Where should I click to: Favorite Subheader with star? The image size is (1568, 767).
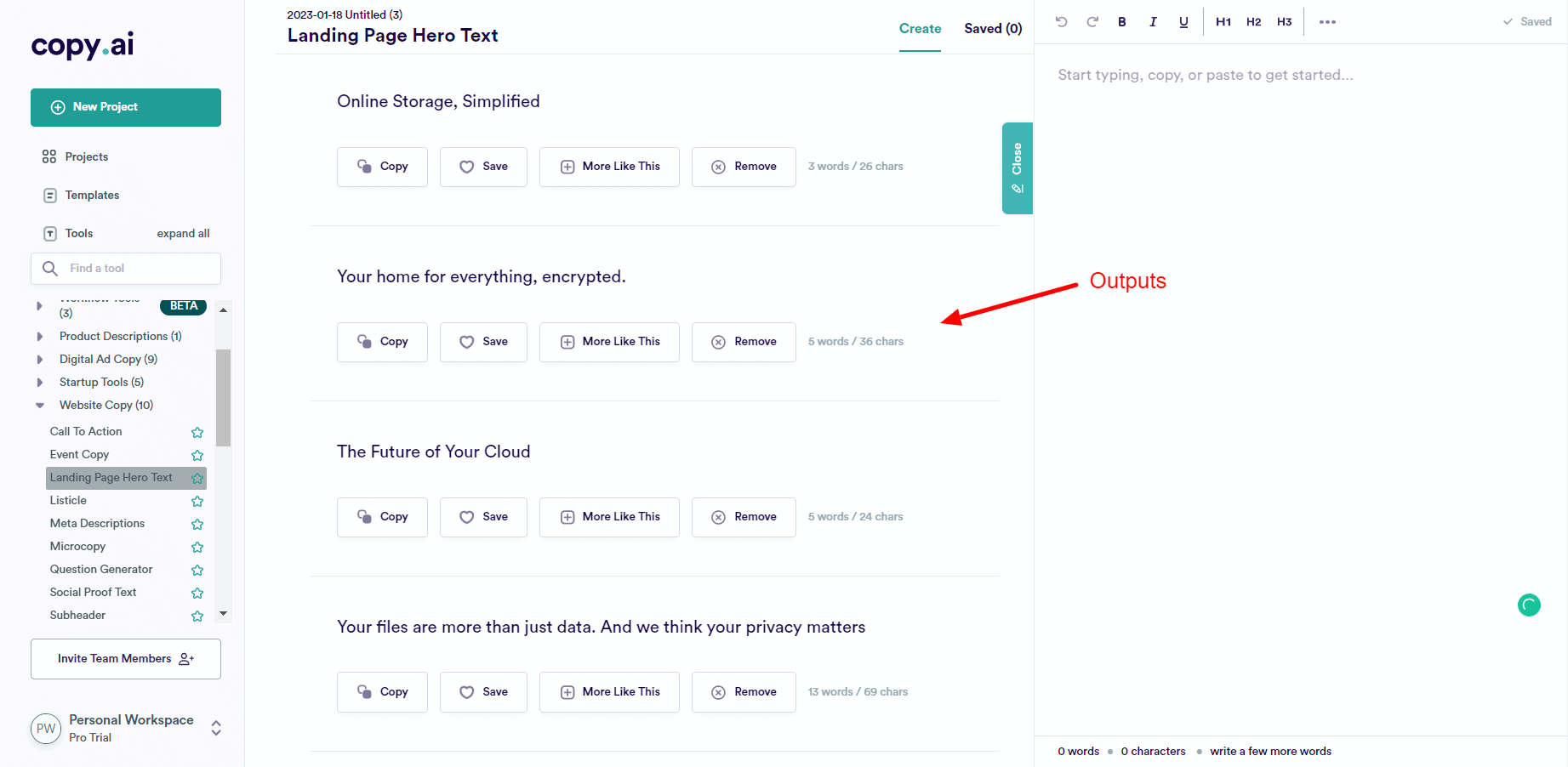197,616
